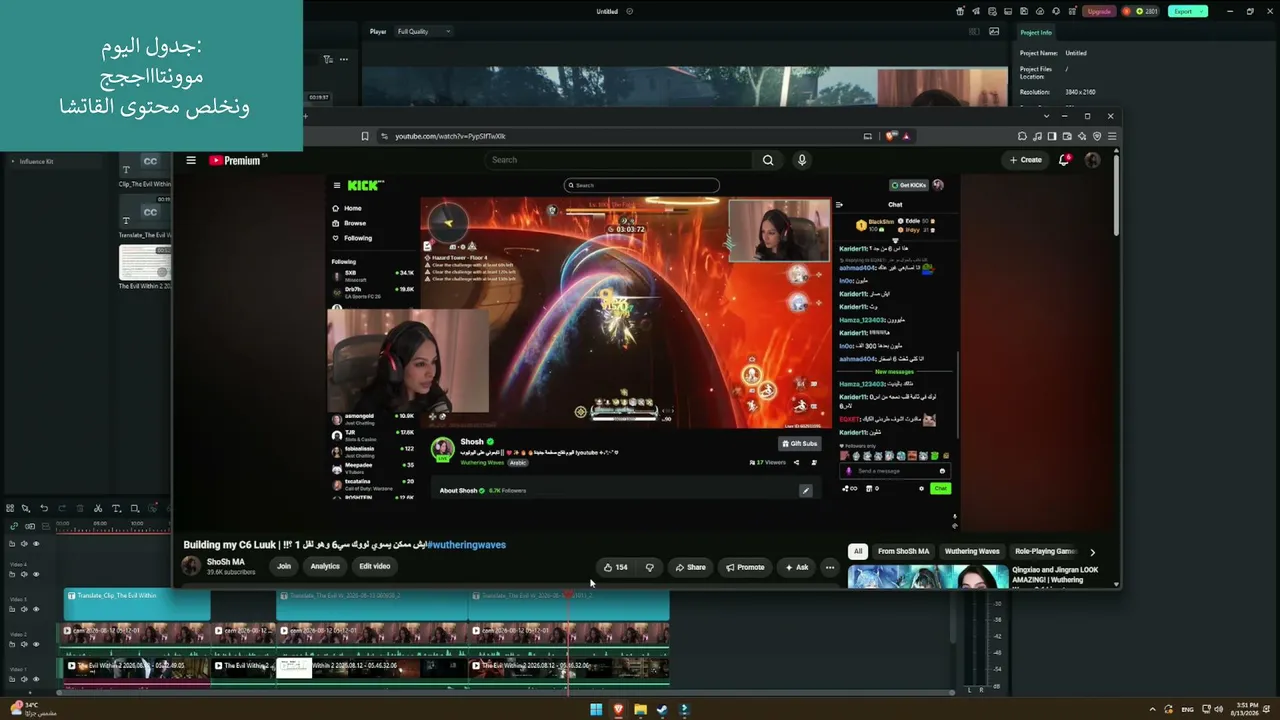
Task: Open the YouTube account avatar menu
Action: [x=1092, y=160]
